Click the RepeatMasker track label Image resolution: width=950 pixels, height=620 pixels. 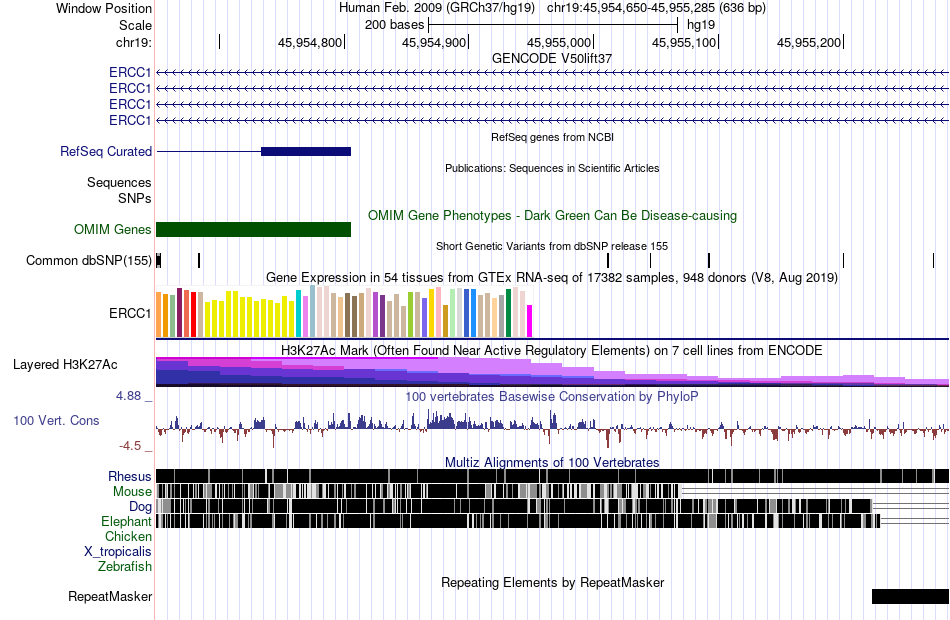coord(110,596)
